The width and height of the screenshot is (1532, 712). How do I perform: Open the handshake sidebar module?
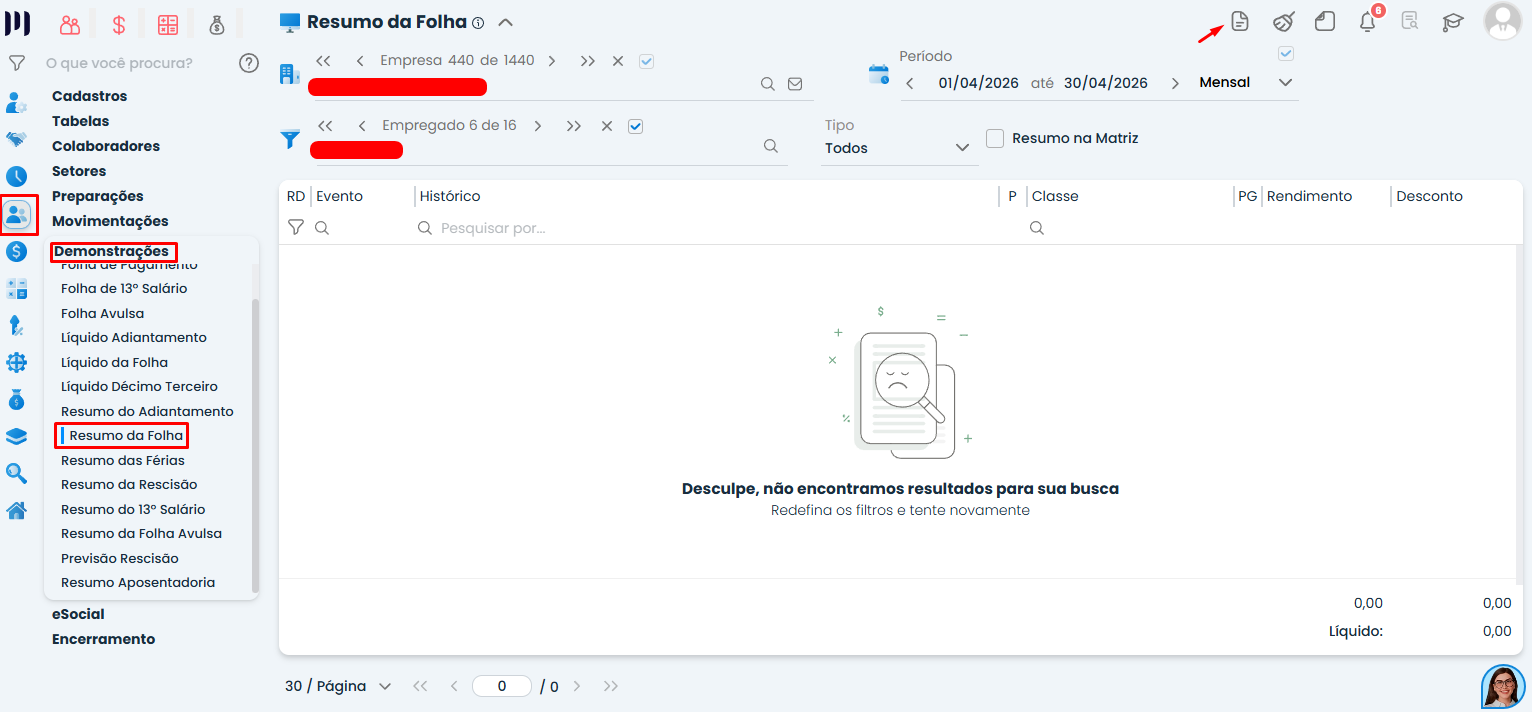(x=16, y=139)
